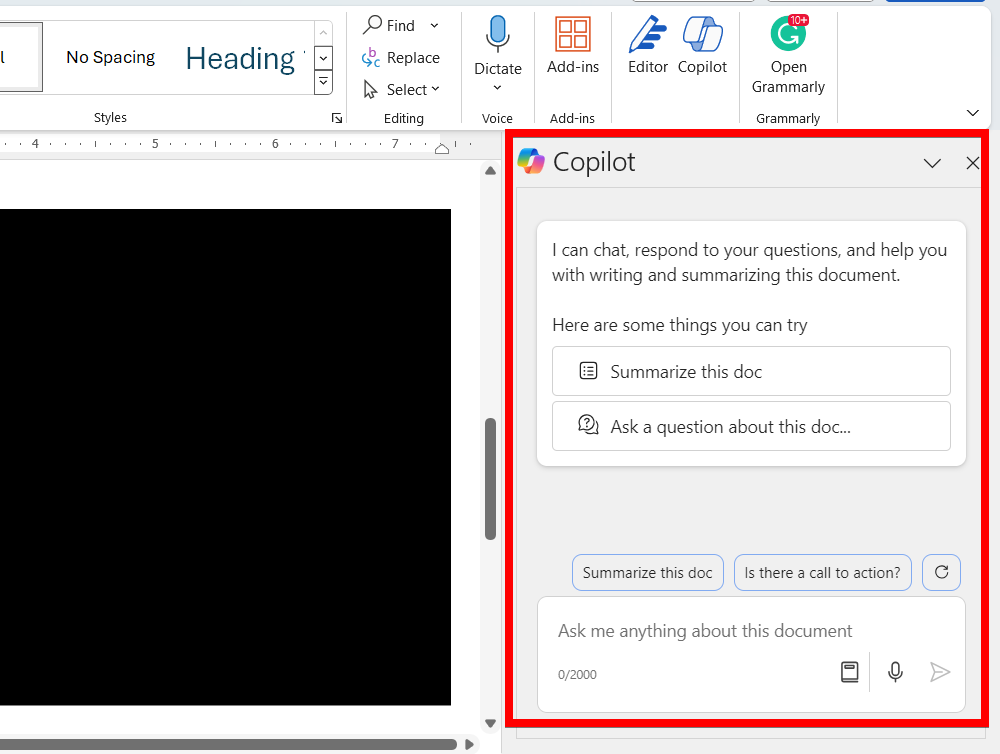Click the document scroll-down arrow
This screenshot has width=1000, height=754.
[490, 723]
